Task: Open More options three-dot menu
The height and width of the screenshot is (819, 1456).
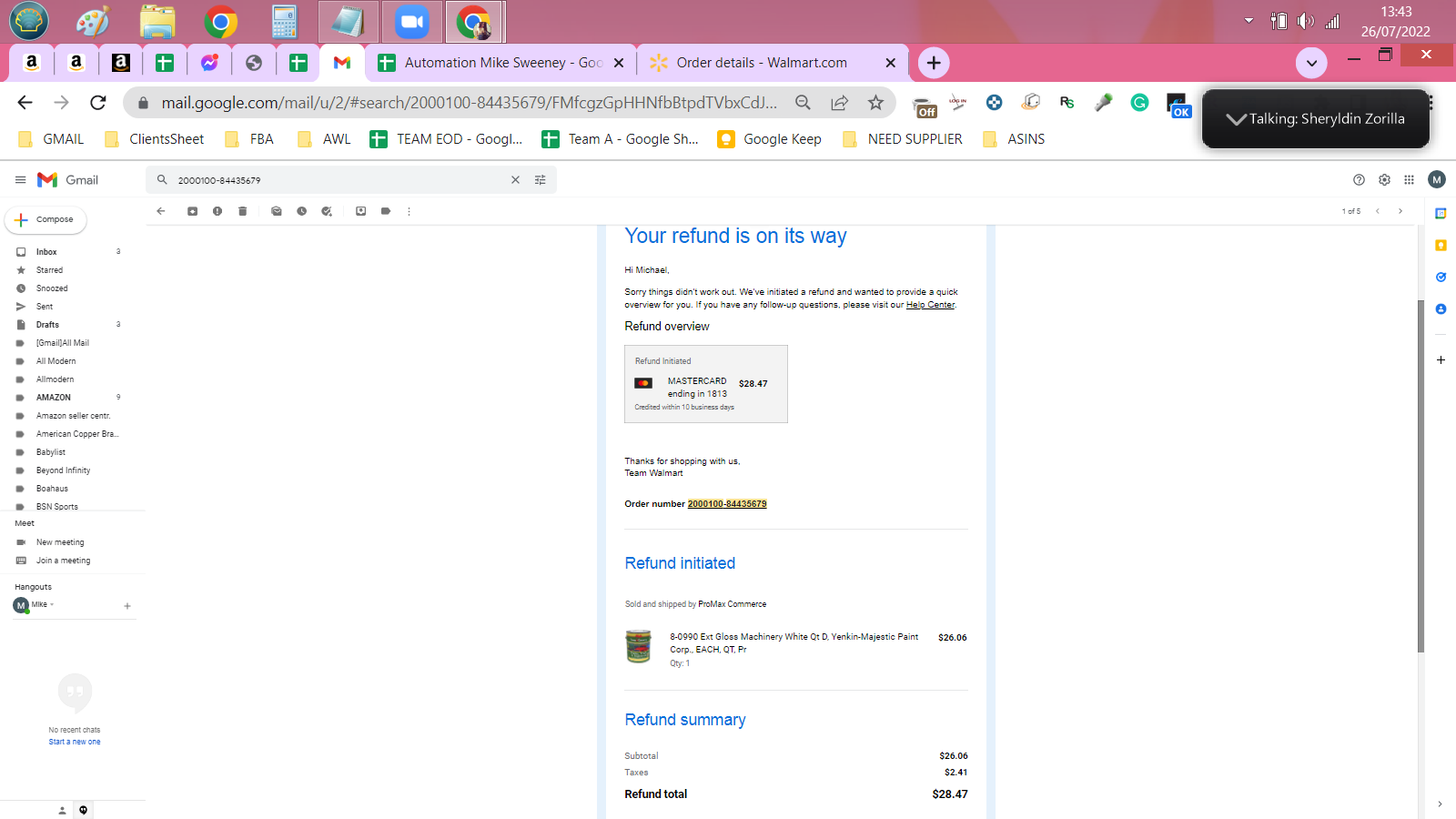Action: point(409,211)
